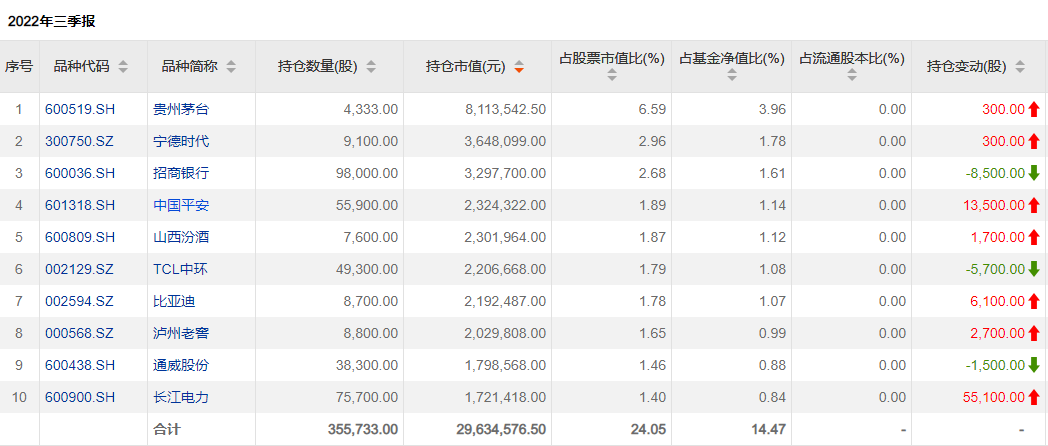Select holding quantity 75,700.00 cell
The height and width of the screenshot is (446, 1048).
368,398
